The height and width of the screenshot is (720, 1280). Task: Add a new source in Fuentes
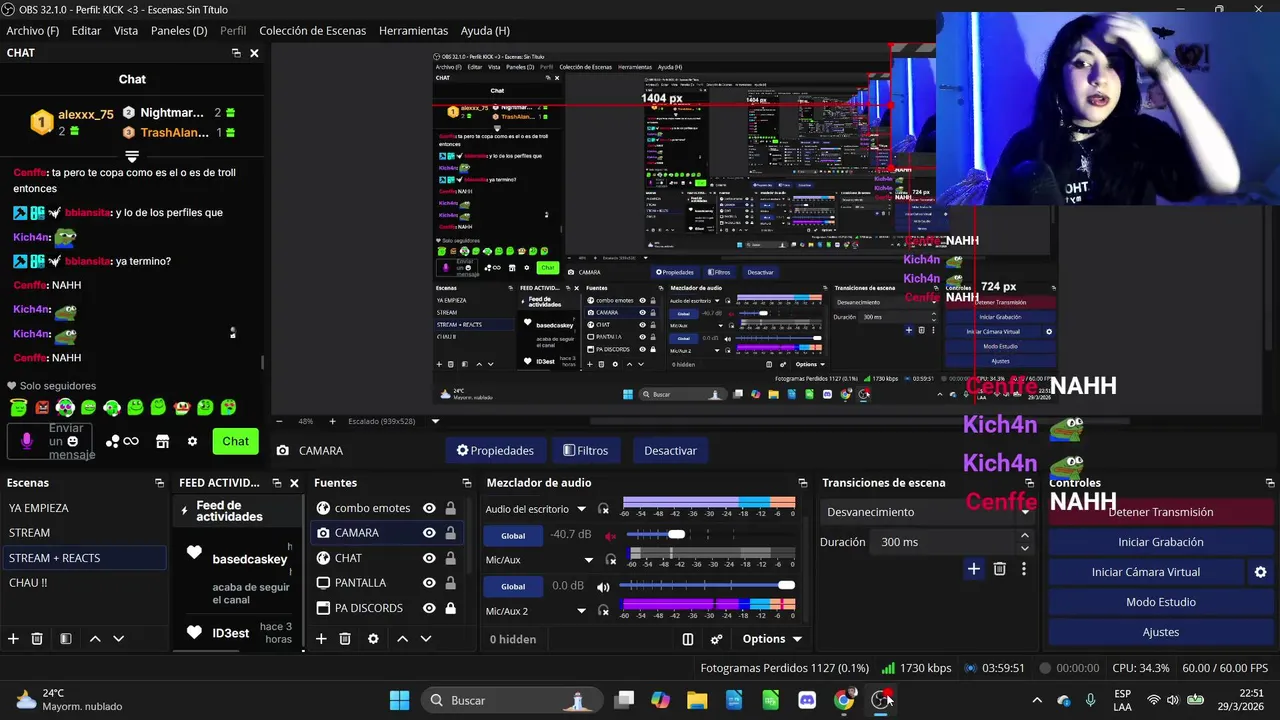321,638
